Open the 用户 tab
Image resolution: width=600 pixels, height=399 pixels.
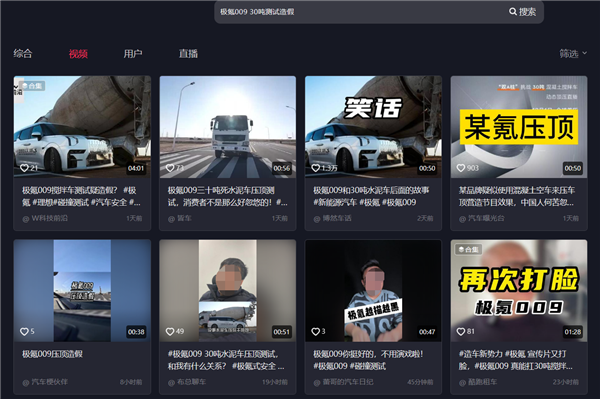pos(133,54)
